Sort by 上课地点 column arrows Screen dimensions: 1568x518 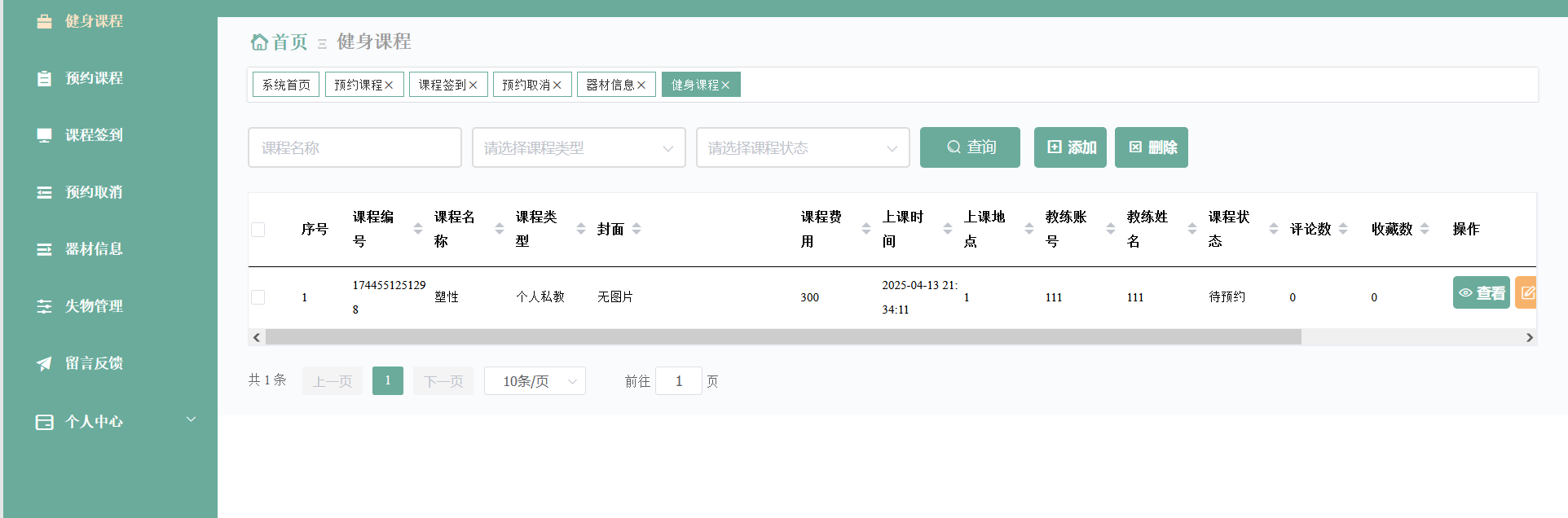1029,229
